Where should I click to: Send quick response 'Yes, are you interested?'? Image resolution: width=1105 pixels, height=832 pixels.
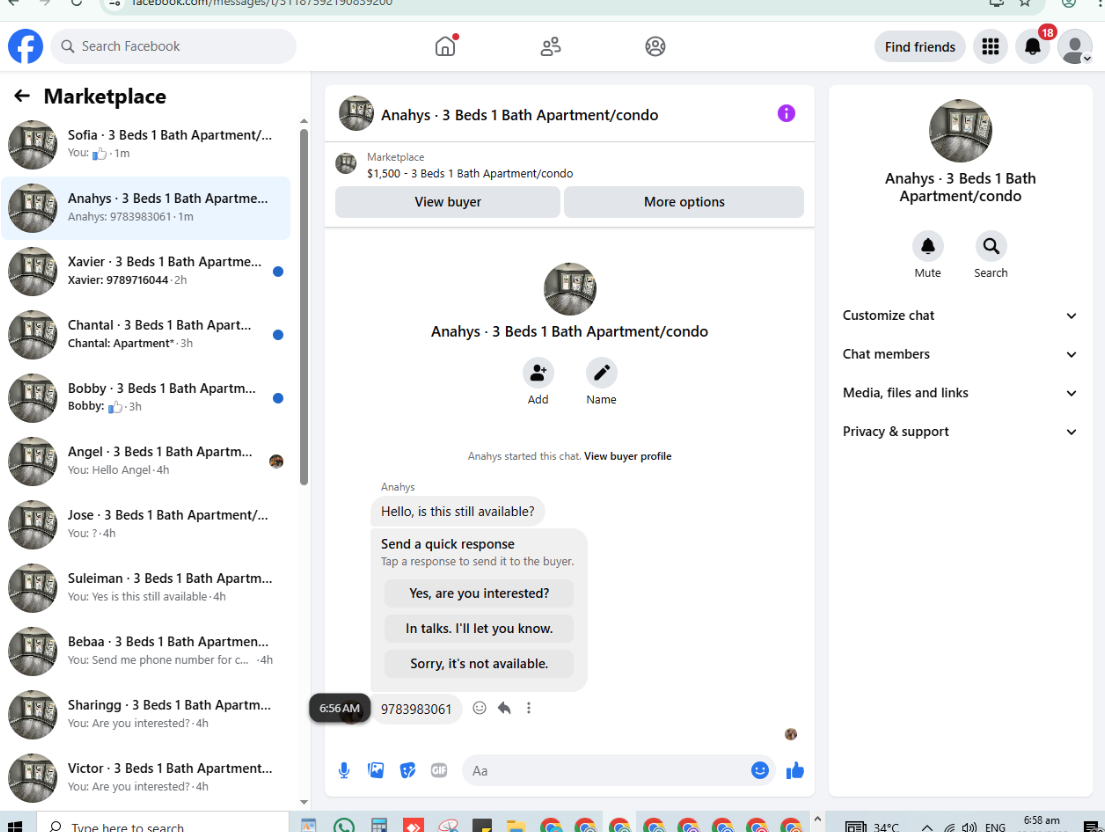point(479,593)
